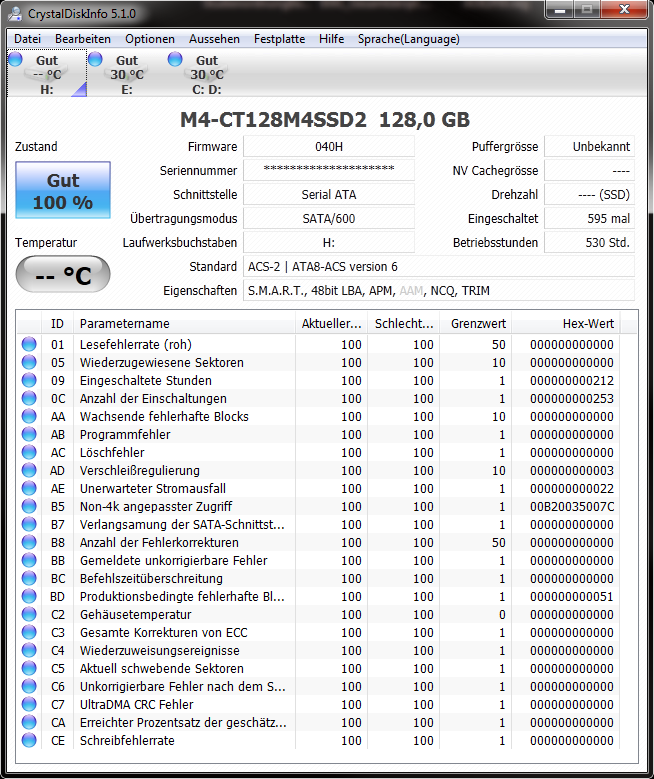Image resolution: width=654 pixels, height=779 pixels.
Task: Click status orb of Gehäusetemperatur row
Action: tap(29, 614)
